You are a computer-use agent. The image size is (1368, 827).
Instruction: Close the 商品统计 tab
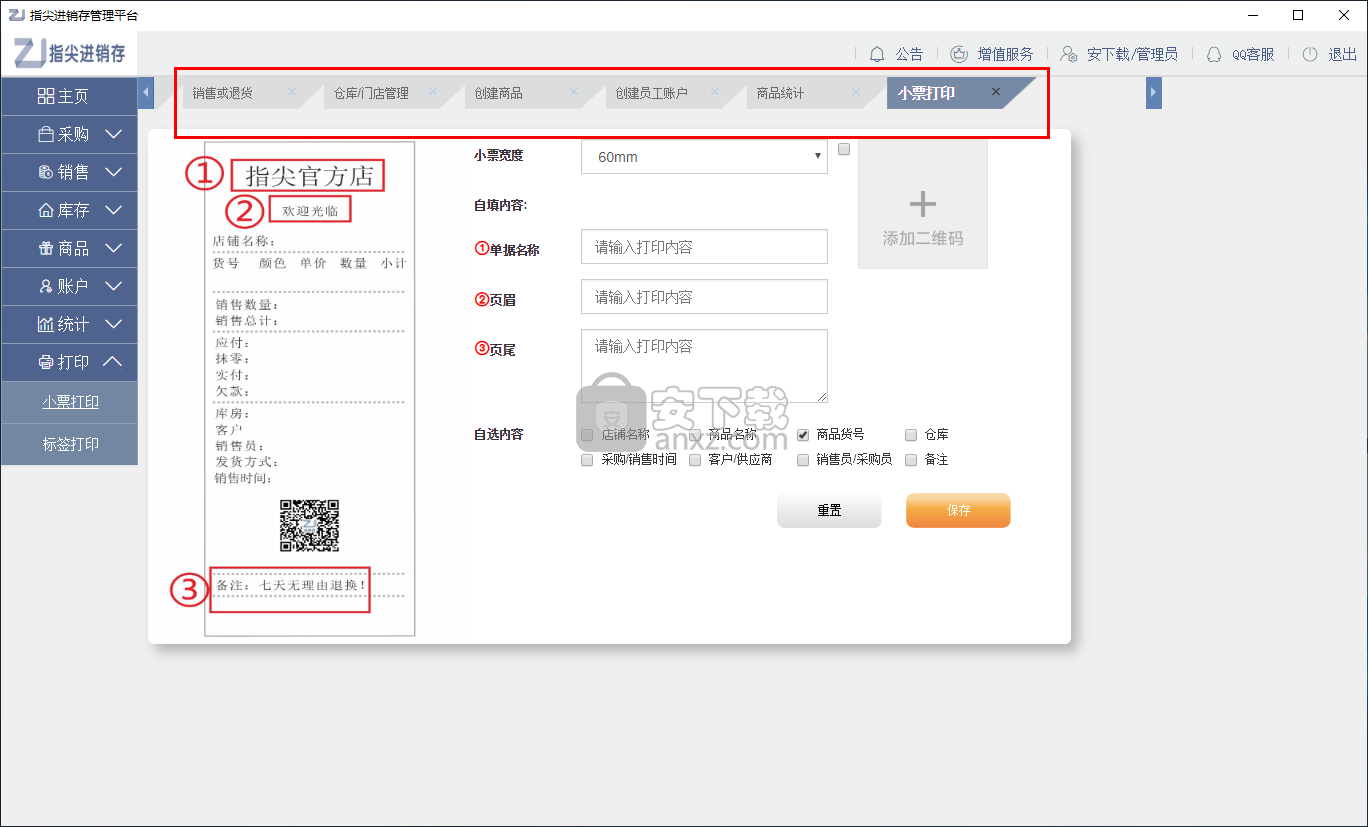click(x=856, y=92)
